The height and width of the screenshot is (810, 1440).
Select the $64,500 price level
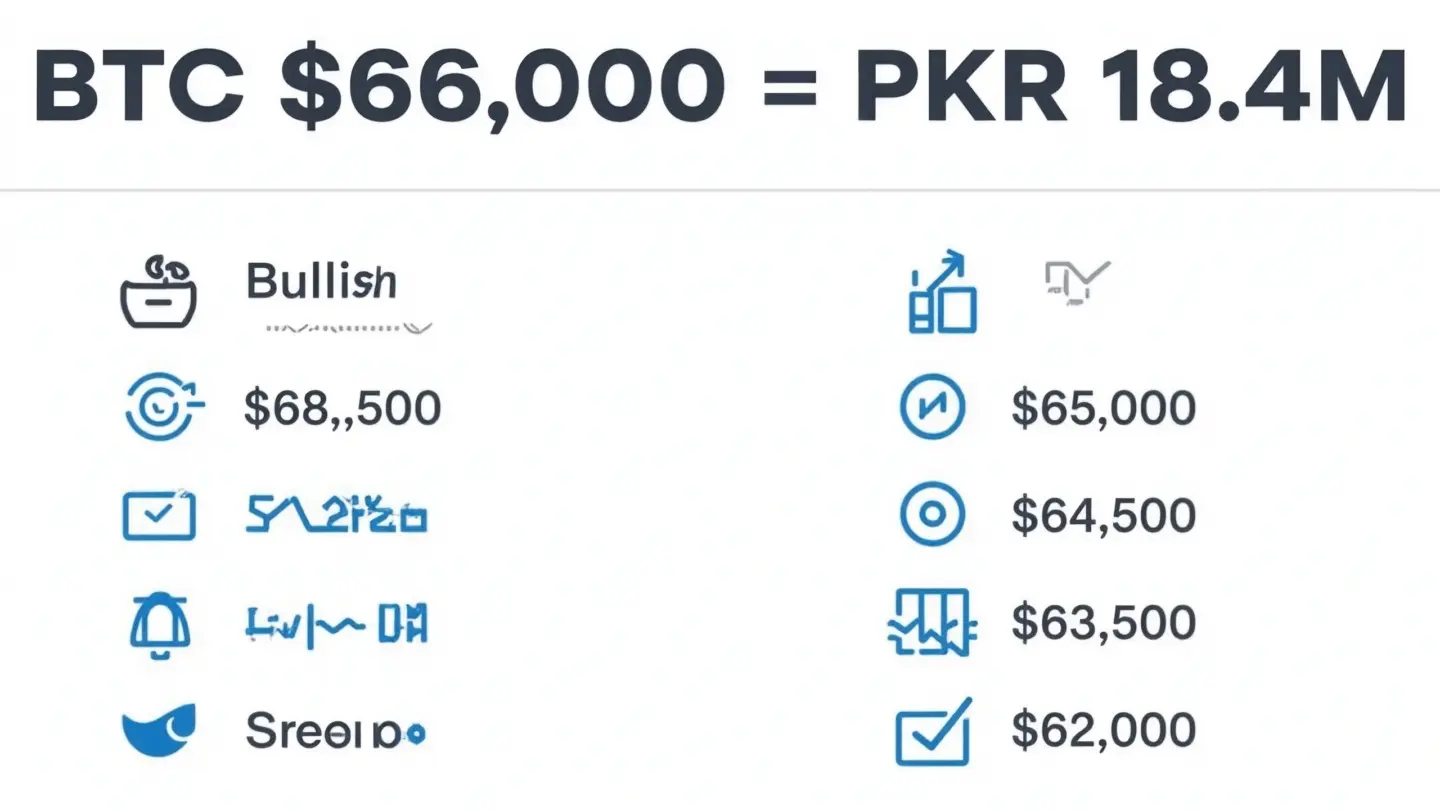(x=1103, y=515)
